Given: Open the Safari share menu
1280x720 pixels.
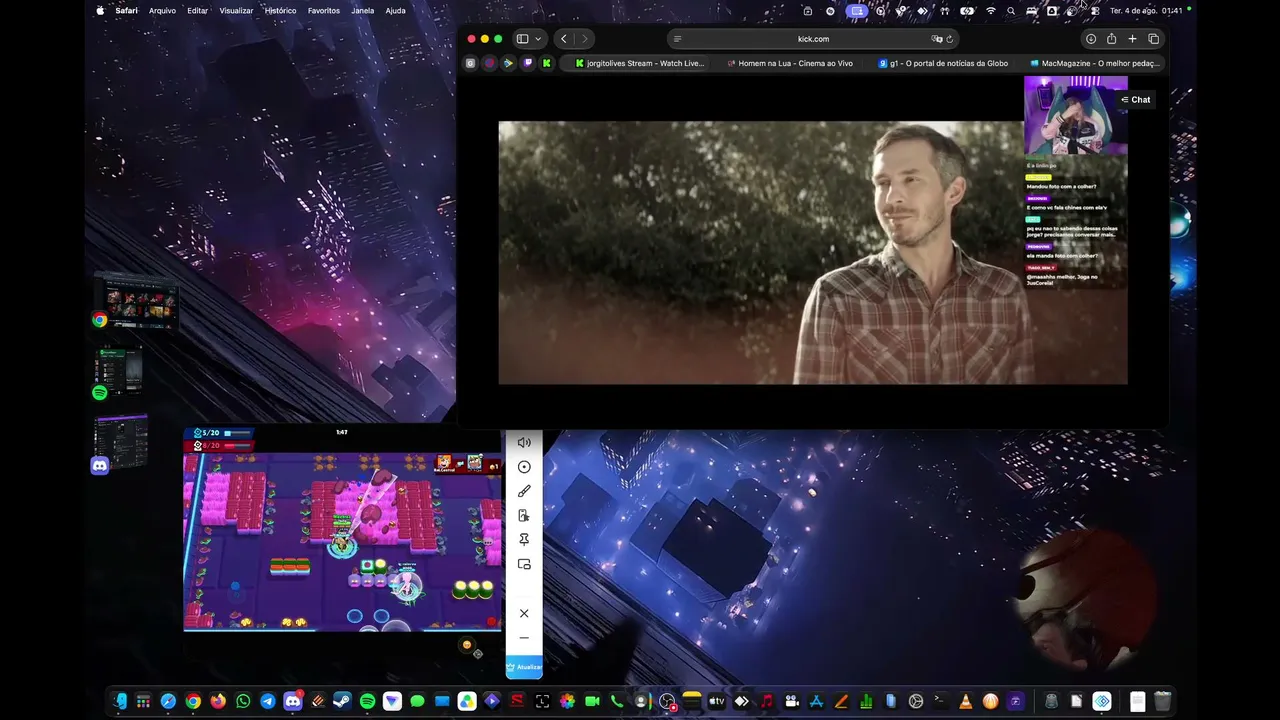Looking at the screenshot, I should [1111, 39].
